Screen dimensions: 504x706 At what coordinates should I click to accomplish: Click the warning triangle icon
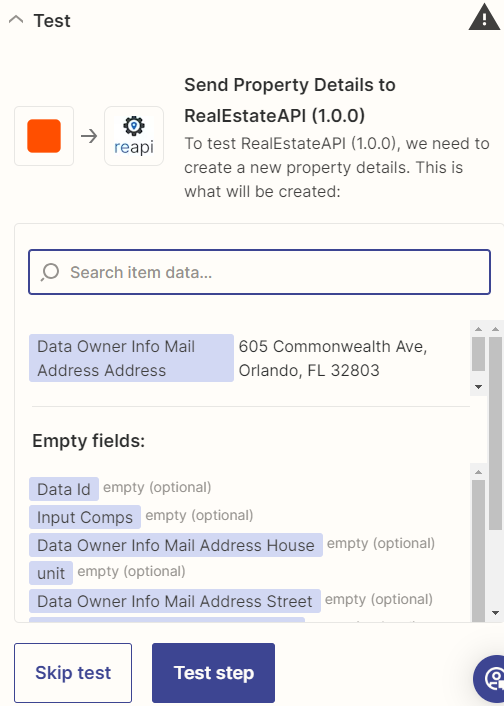pyautogui.click(x=484, y=17)
